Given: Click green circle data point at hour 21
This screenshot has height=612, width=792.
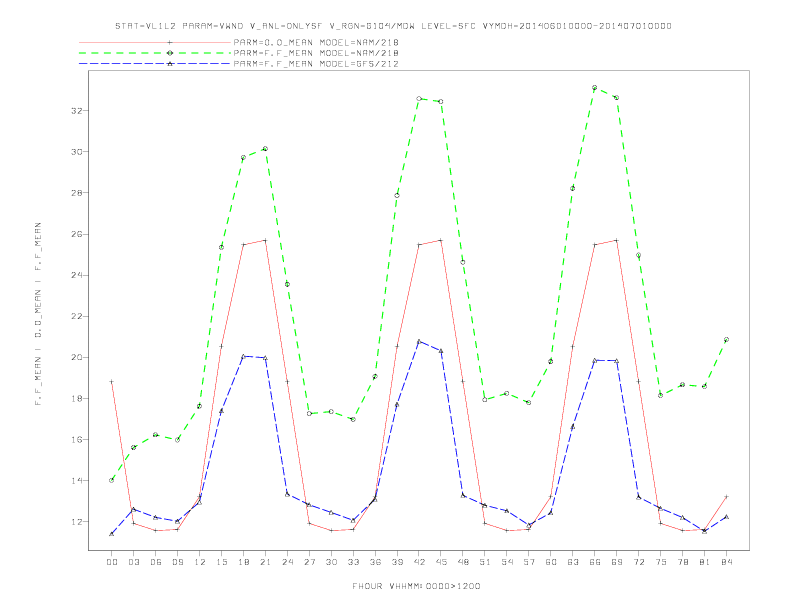Looking at the screenshot, I should tap(265, 149).
